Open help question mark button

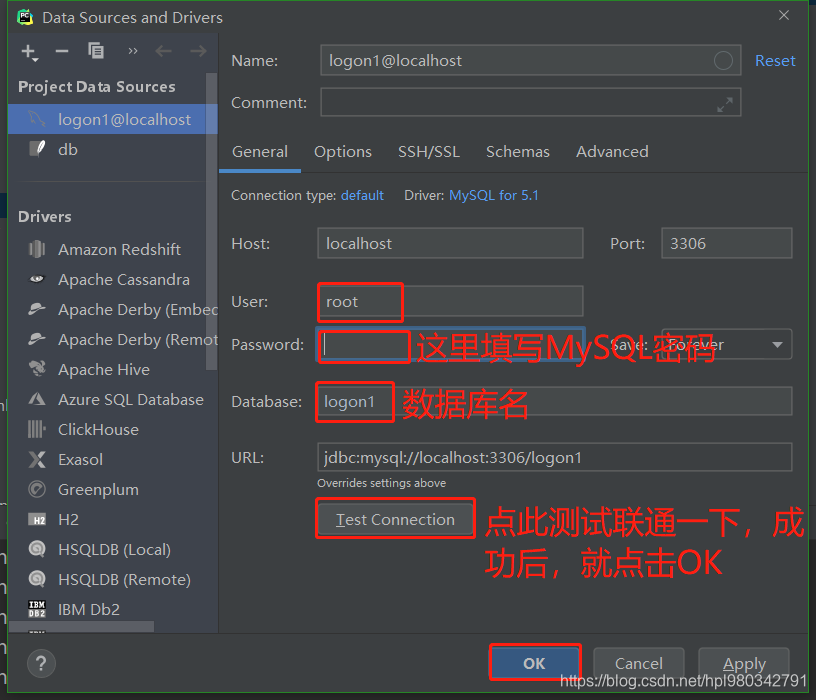pos(41,664)
